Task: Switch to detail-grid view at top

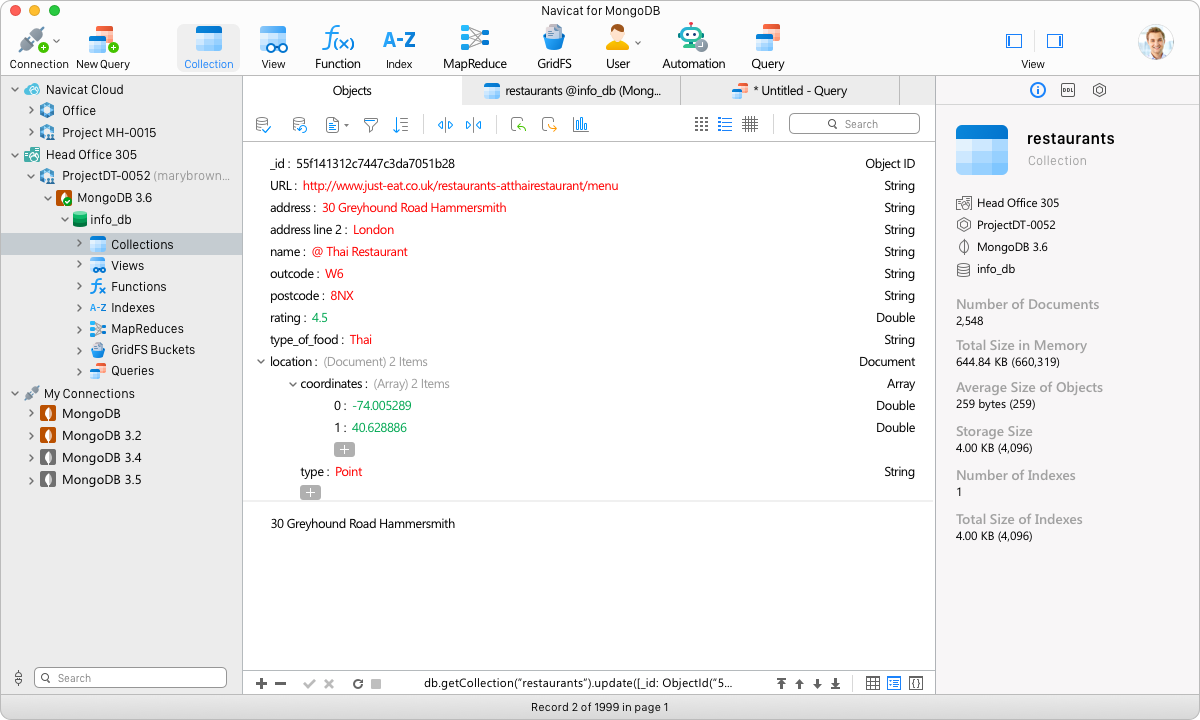Action: click(750, 125)
